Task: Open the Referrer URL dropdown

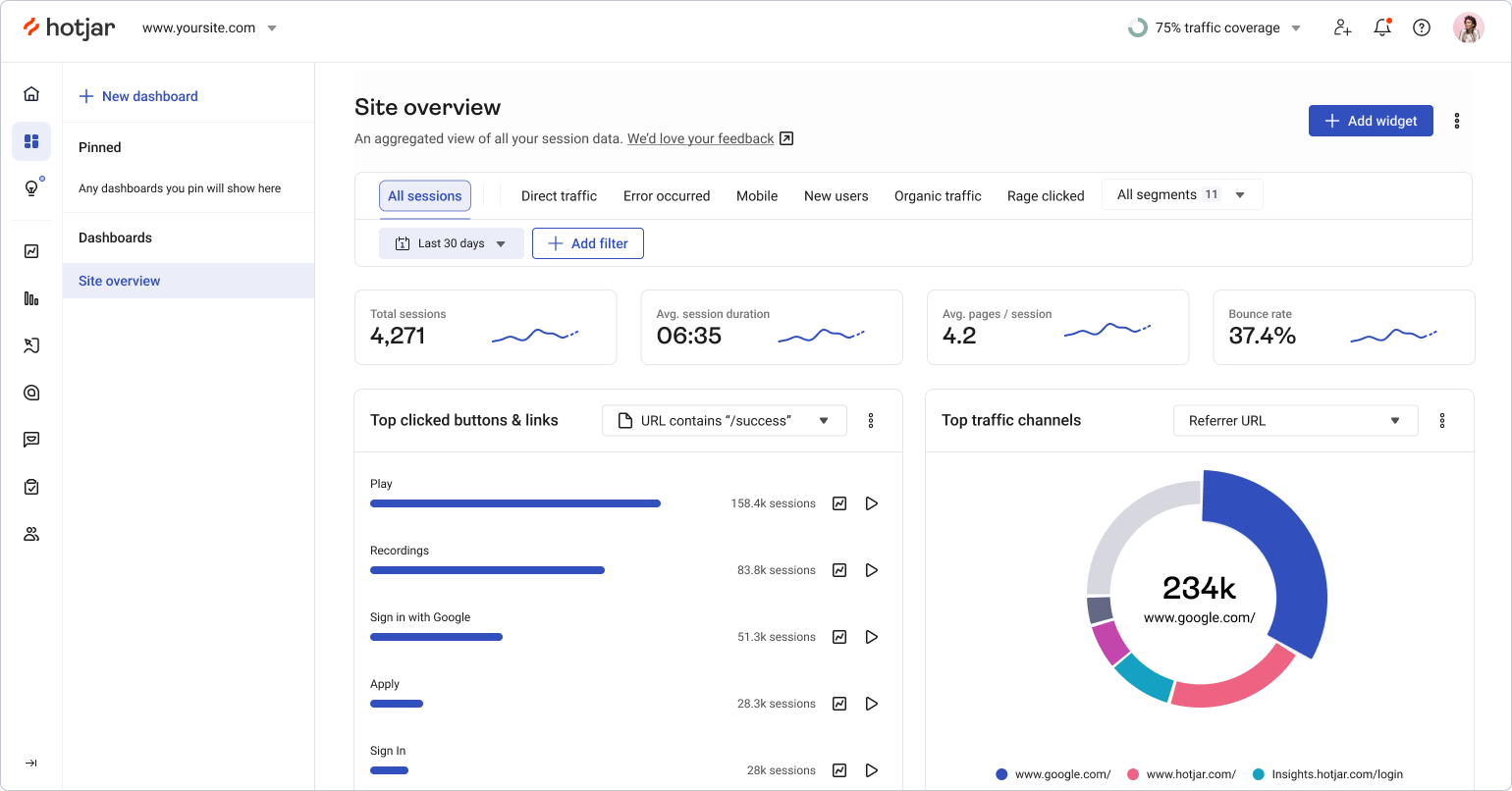Action: click(x=1295, y=420)
